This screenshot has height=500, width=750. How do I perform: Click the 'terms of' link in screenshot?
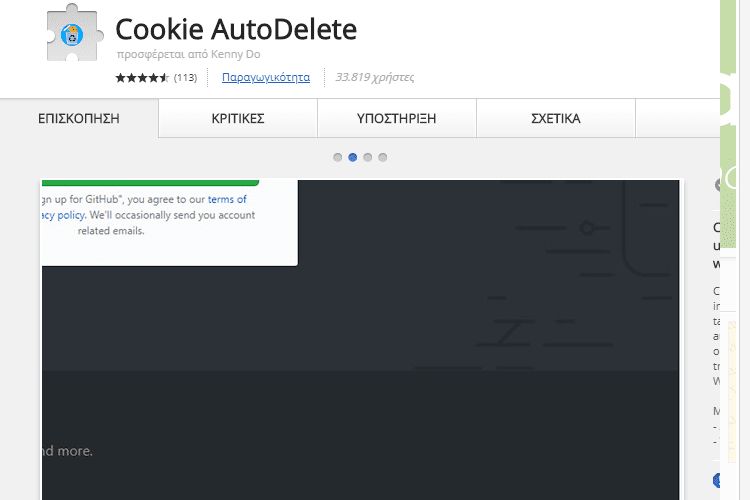click(x=227, y=199)
